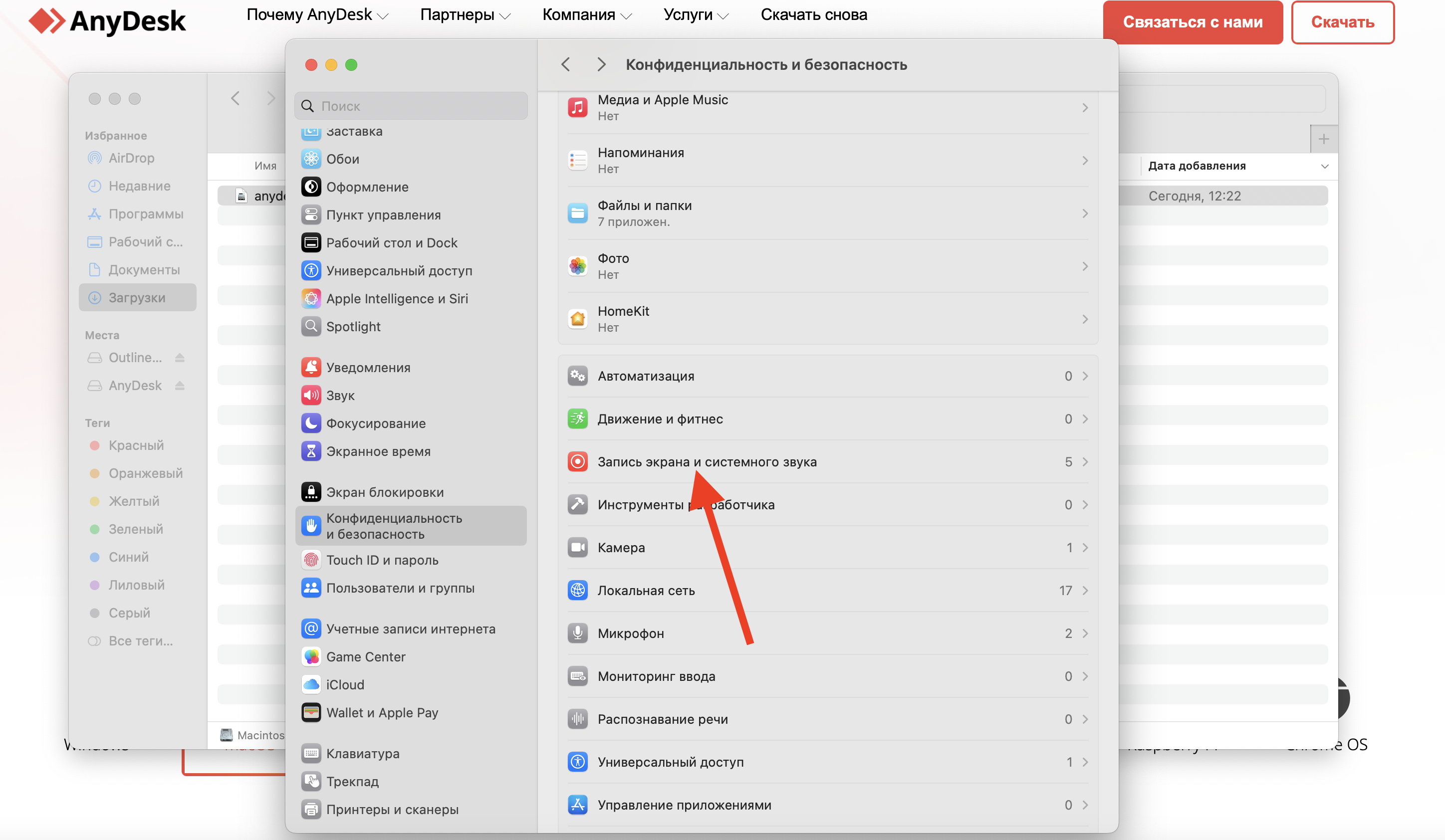Image resolution: width=1445 pixels, height=840 pixels.
Task: Open Обои in the settings sidebar
Action: 411,159
